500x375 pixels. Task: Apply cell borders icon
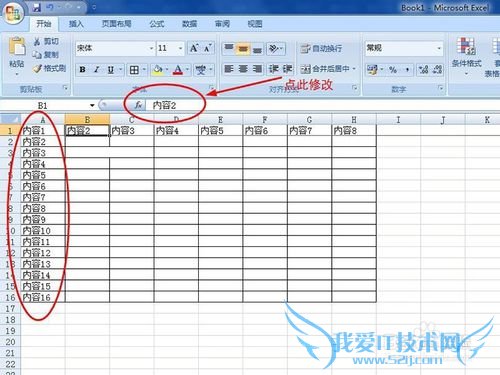(134, 70)
